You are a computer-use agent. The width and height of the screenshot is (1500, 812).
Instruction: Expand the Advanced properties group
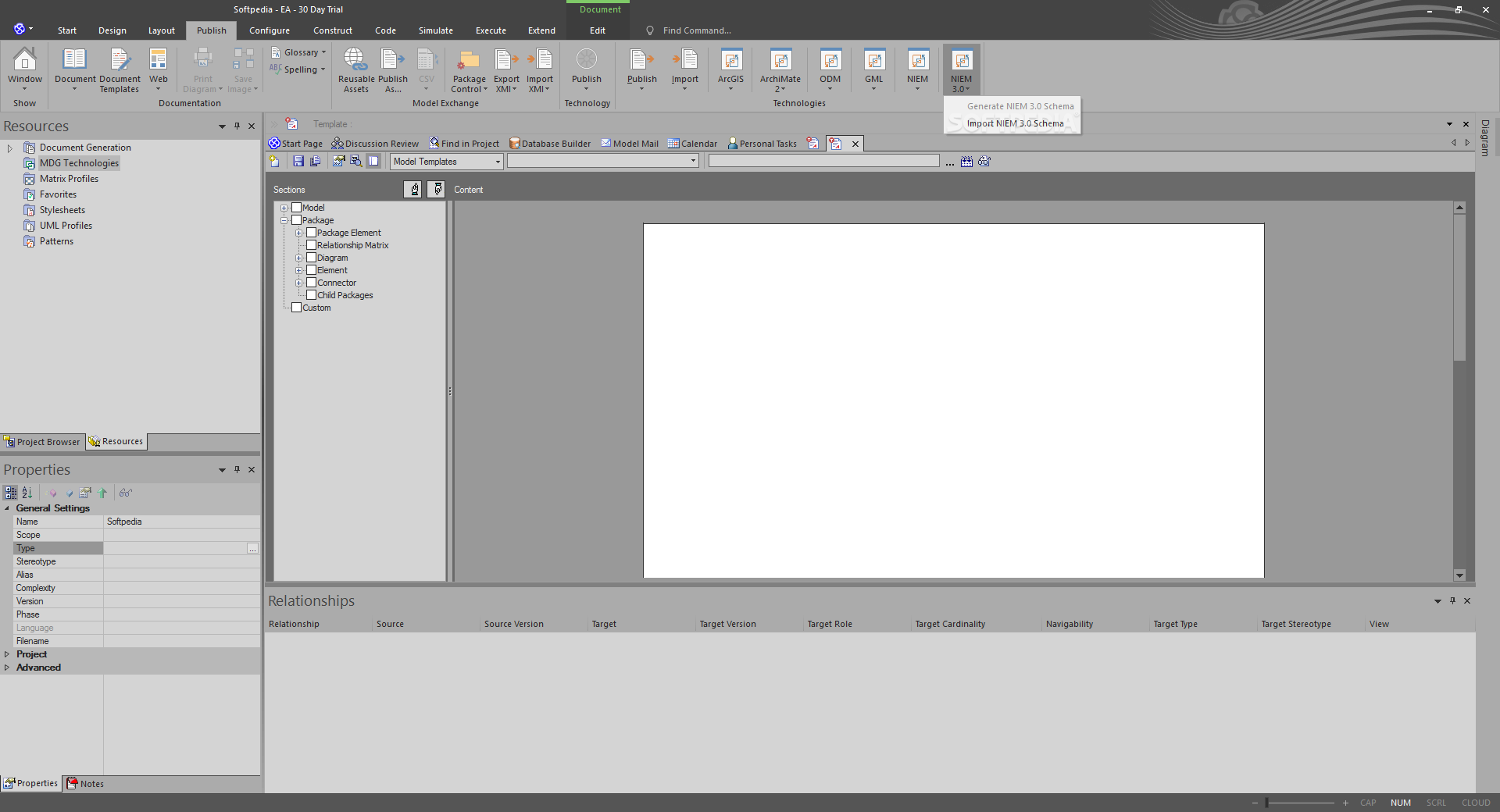pos(7,668)
